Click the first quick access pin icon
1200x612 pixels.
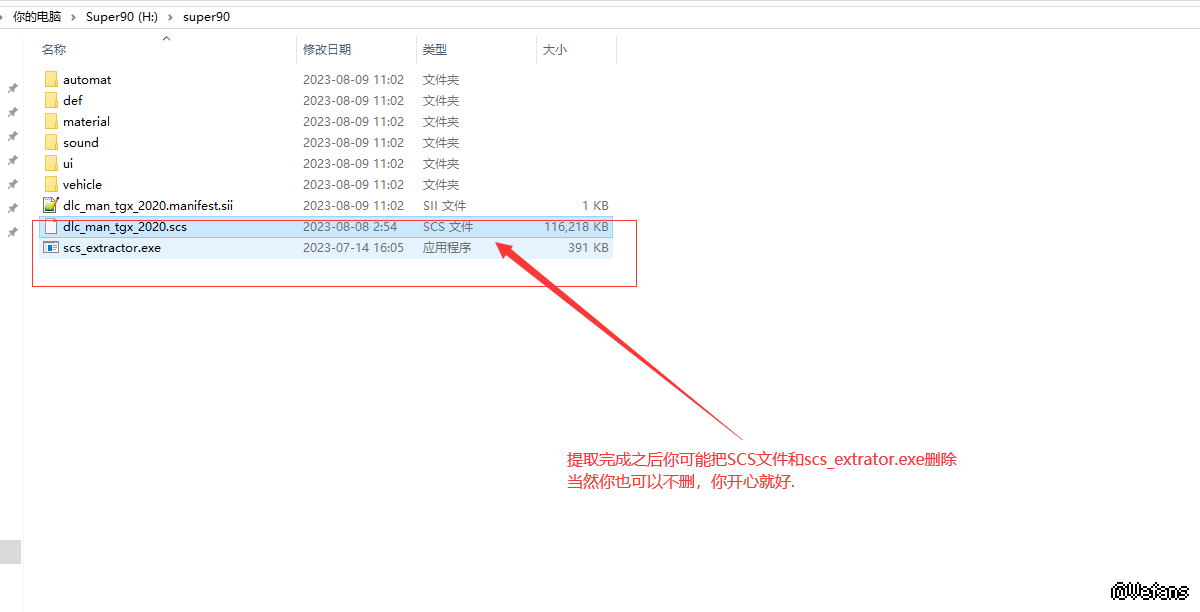(x=13, y=88)
